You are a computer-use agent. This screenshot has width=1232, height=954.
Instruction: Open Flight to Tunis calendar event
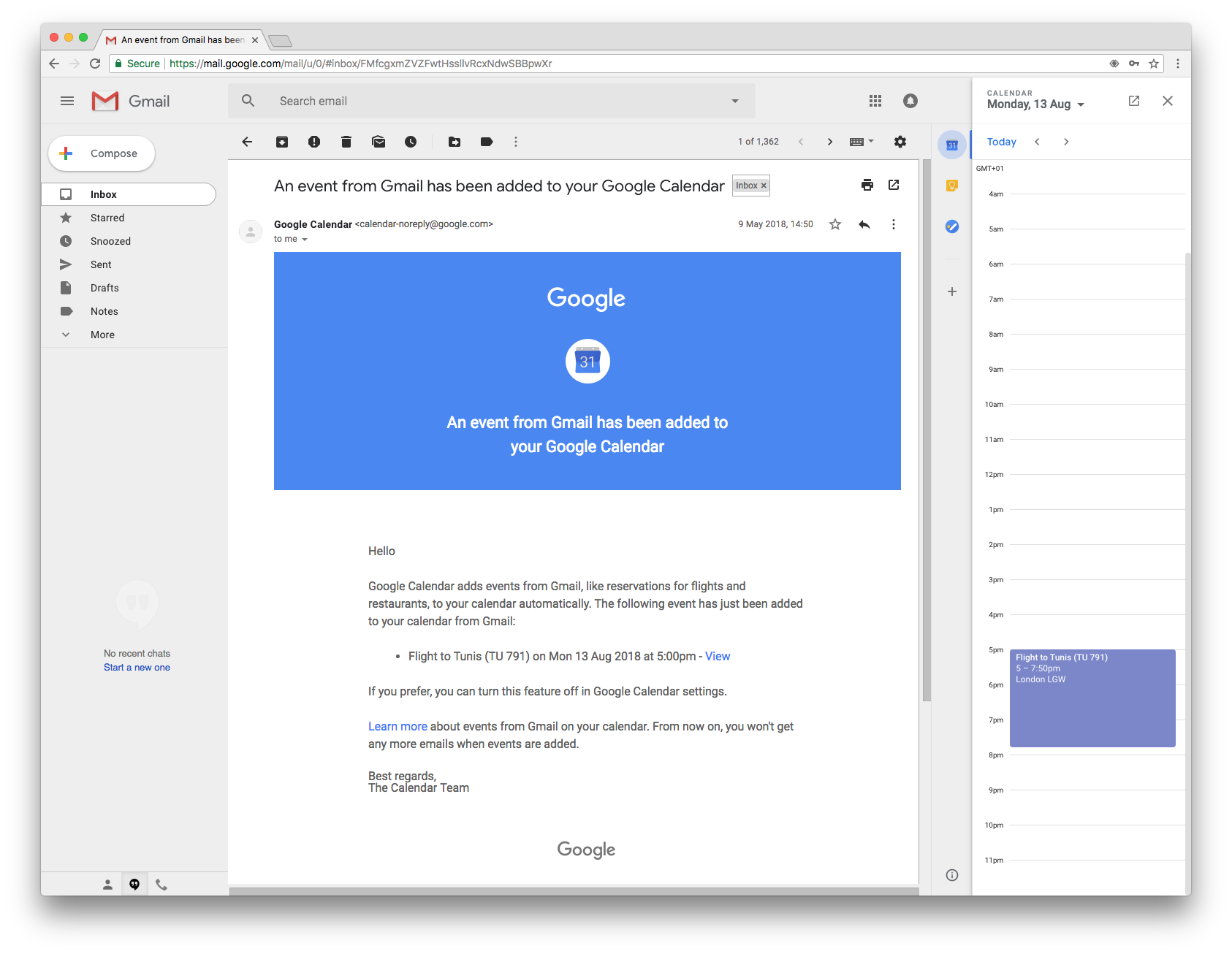click(1092, 698)
